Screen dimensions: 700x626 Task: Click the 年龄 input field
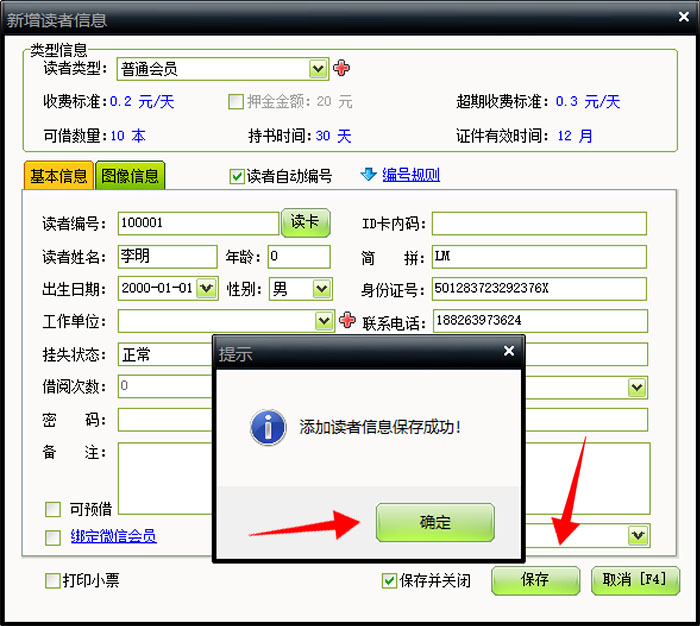click(x=299, y=256)
